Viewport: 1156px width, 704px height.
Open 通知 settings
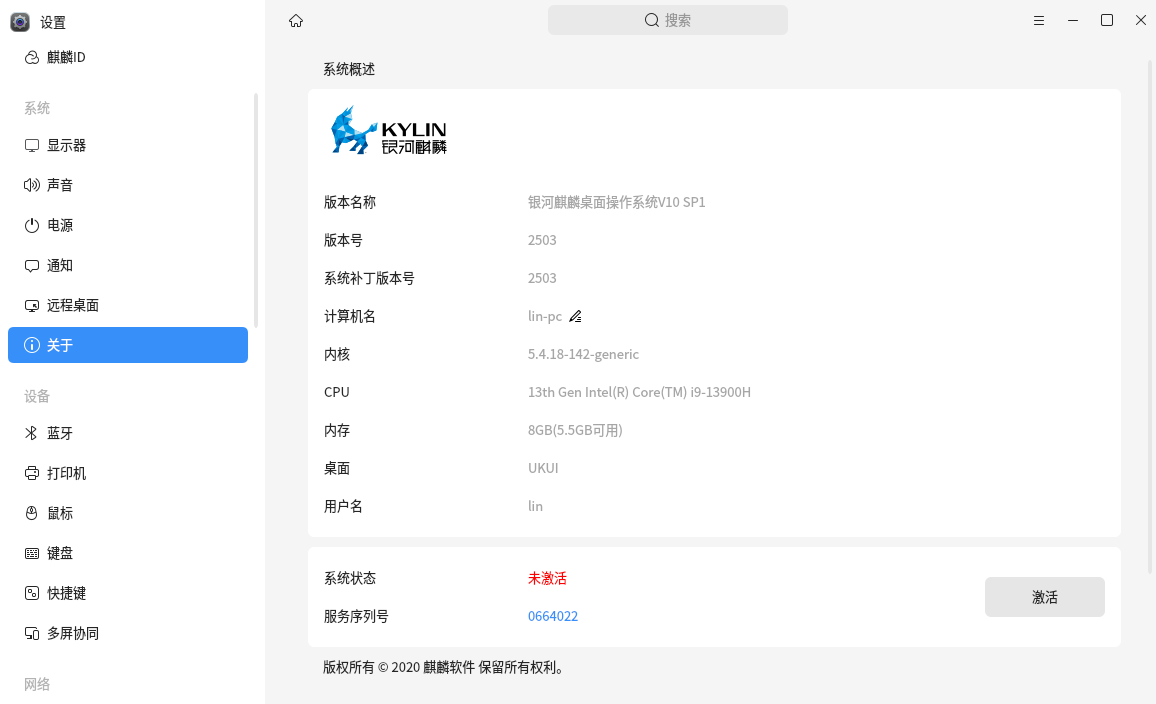[128, 265]
